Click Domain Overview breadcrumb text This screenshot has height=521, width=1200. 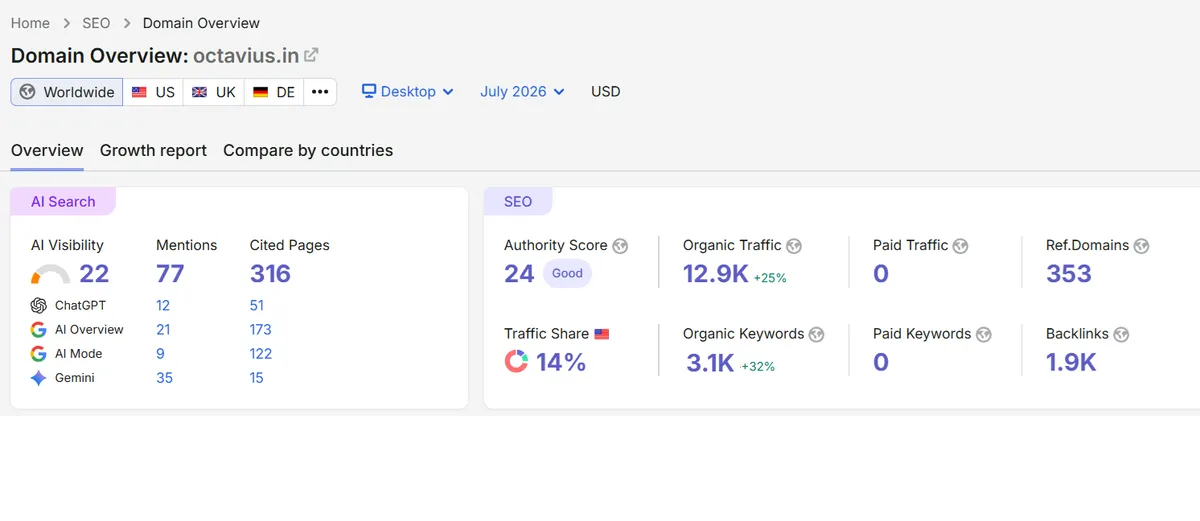201,23
